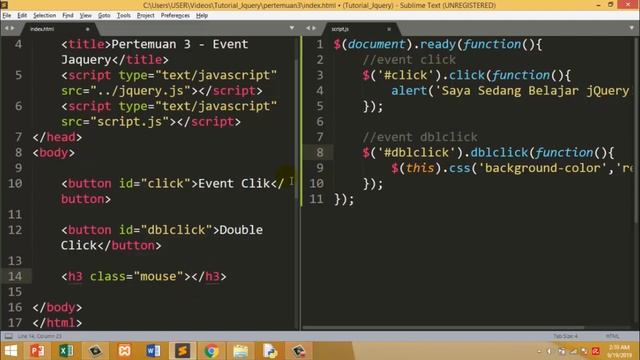This screenshot has width=640, height=360.
Task: Open the File menu
Action: click(x=7, y=16)
